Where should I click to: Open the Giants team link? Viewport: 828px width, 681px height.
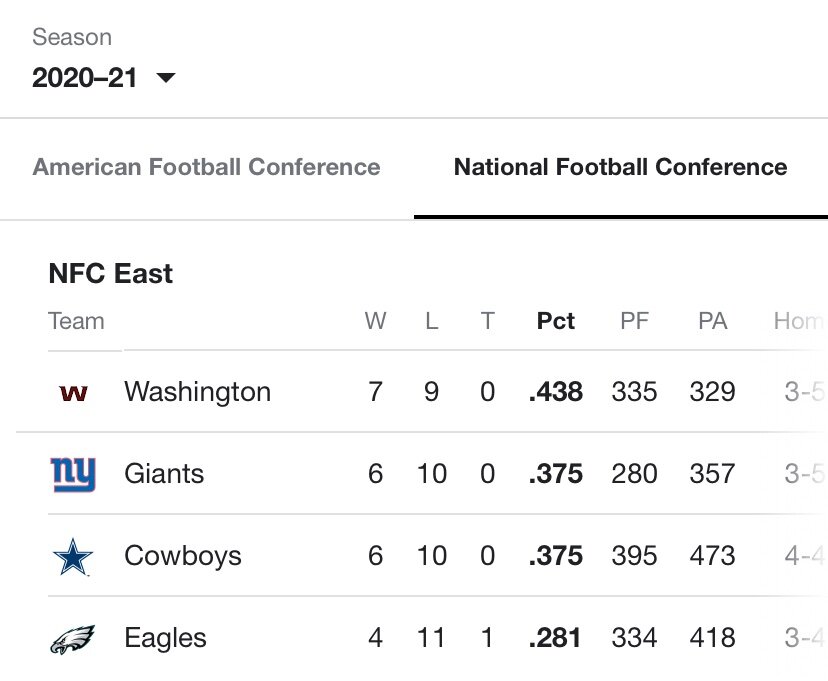click(164, 474)
